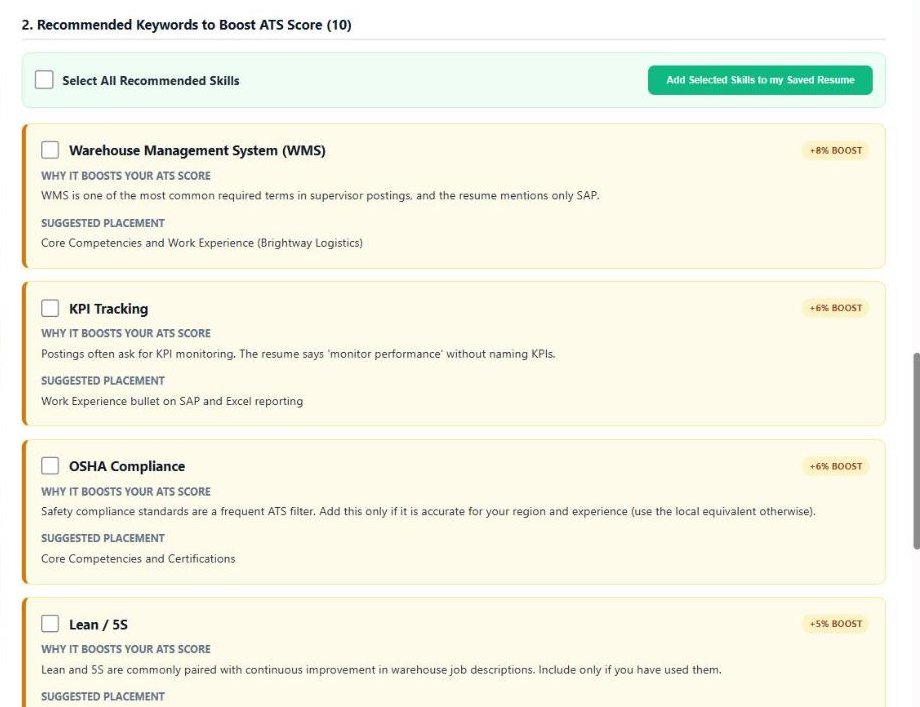The height and width of the screenshot is (707, 920).
Task: Click the sentence about Lean and 5S
Action: click(381, 669)
